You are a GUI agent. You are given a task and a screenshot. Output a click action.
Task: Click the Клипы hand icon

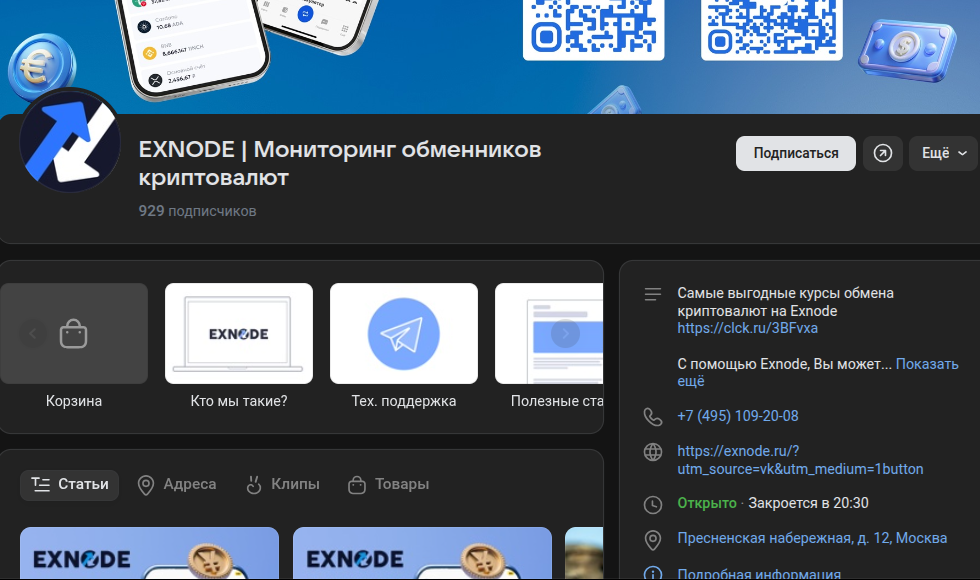(x=254, y=485)
